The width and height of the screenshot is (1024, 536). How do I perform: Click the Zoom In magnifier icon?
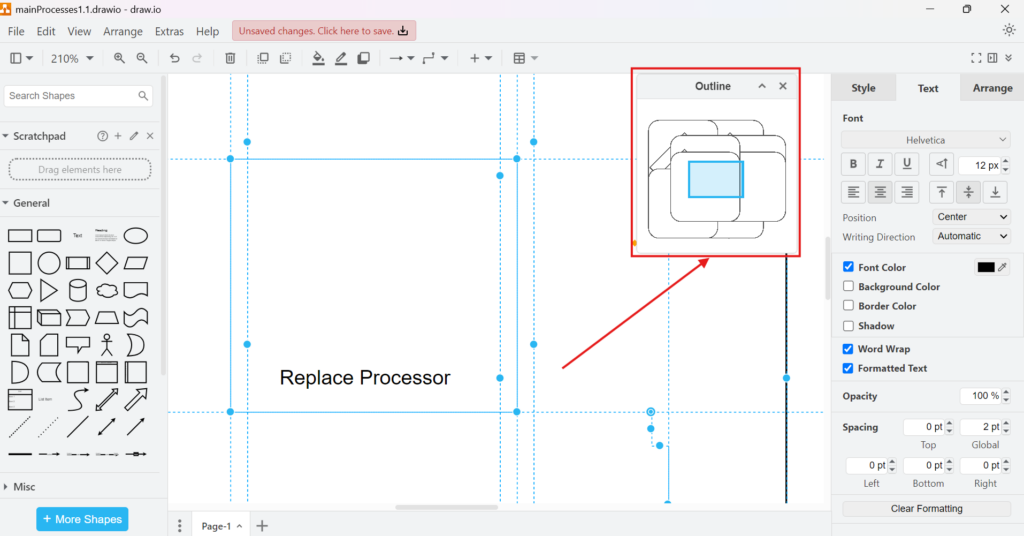point(119,58)
